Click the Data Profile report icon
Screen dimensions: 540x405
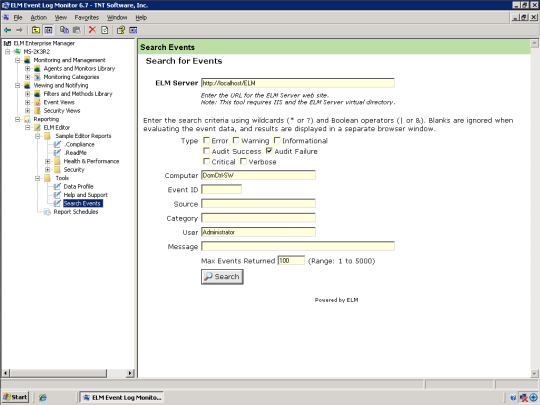pyautogui.click(x=57, y=187)
